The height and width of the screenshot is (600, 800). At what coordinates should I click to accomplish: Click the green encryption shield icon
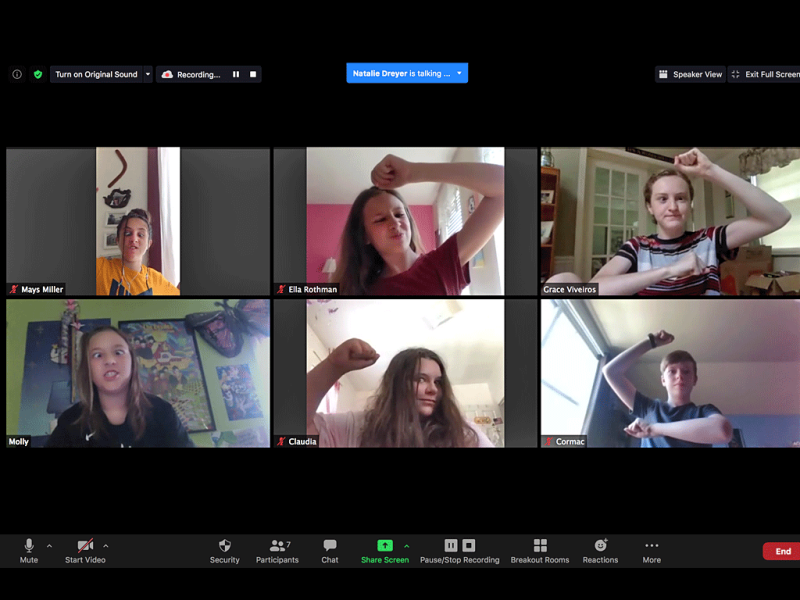point(38,74)
